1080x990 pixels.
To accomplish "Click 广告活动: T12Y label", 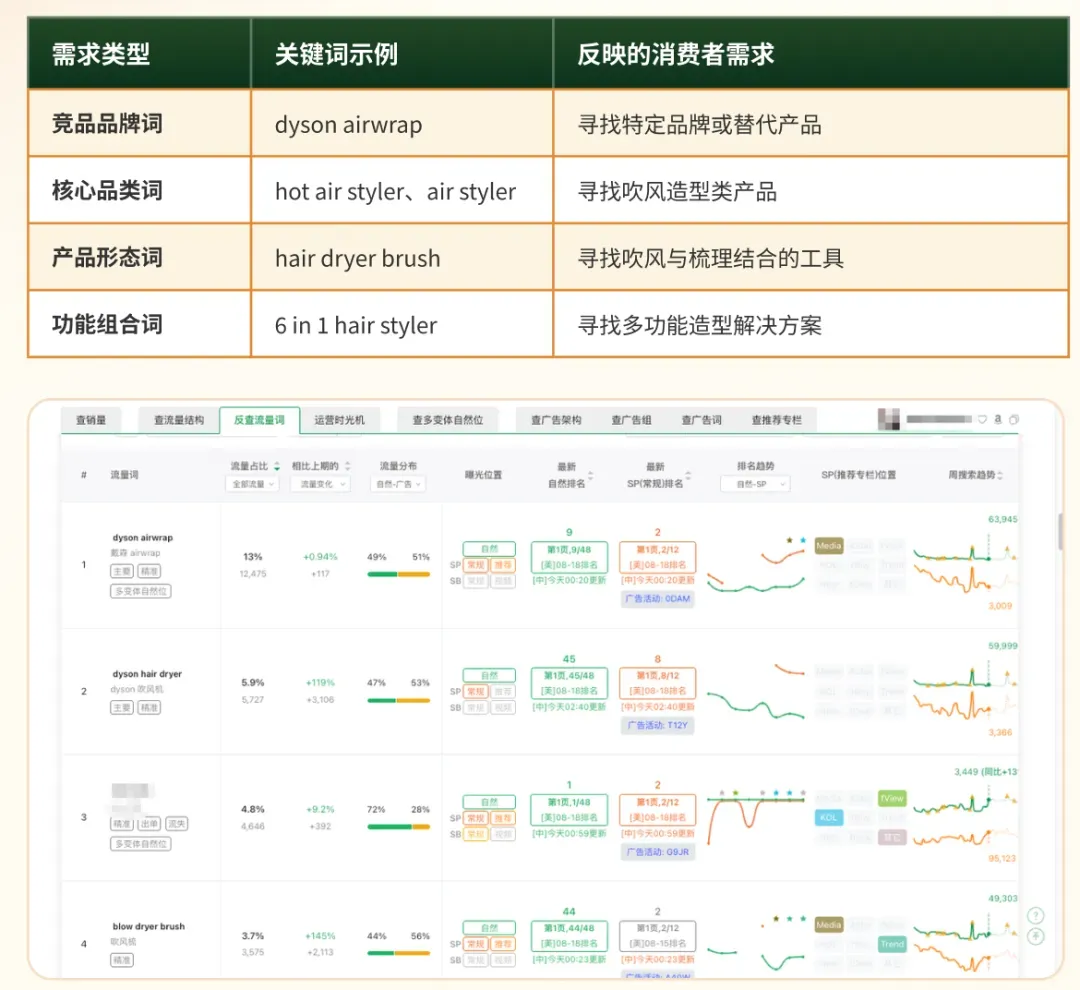I will 657,725.
